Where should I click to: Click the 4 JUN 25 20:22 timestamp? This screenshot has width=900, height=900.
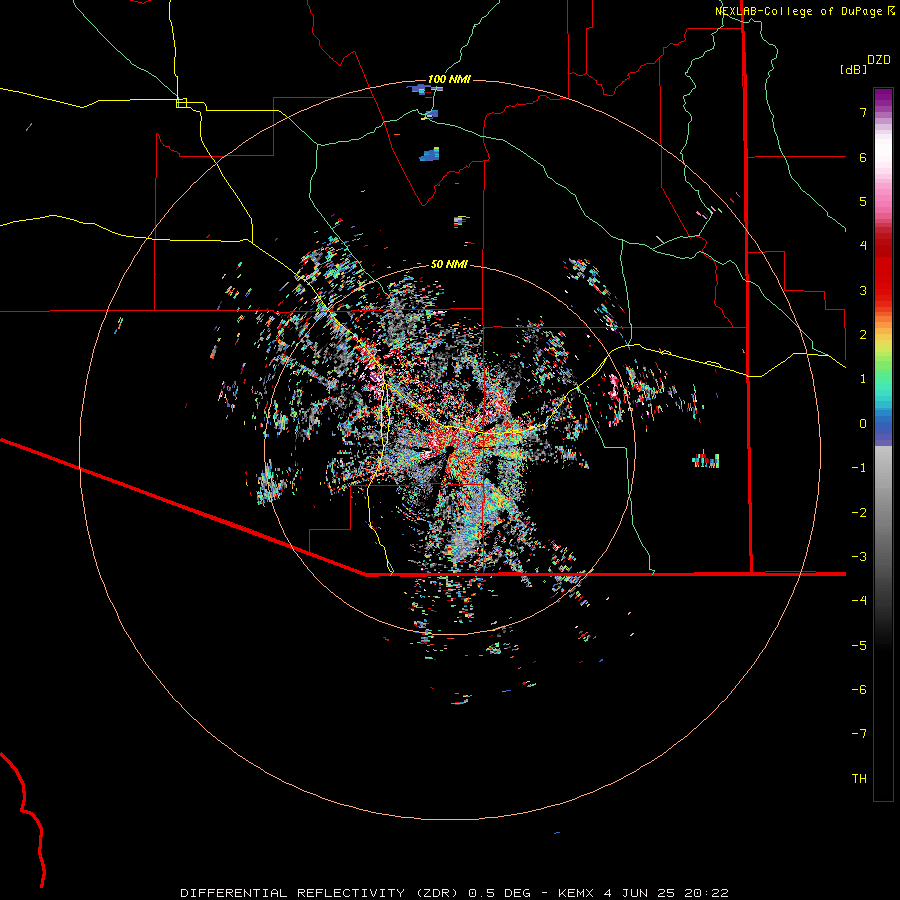[666, 893]
